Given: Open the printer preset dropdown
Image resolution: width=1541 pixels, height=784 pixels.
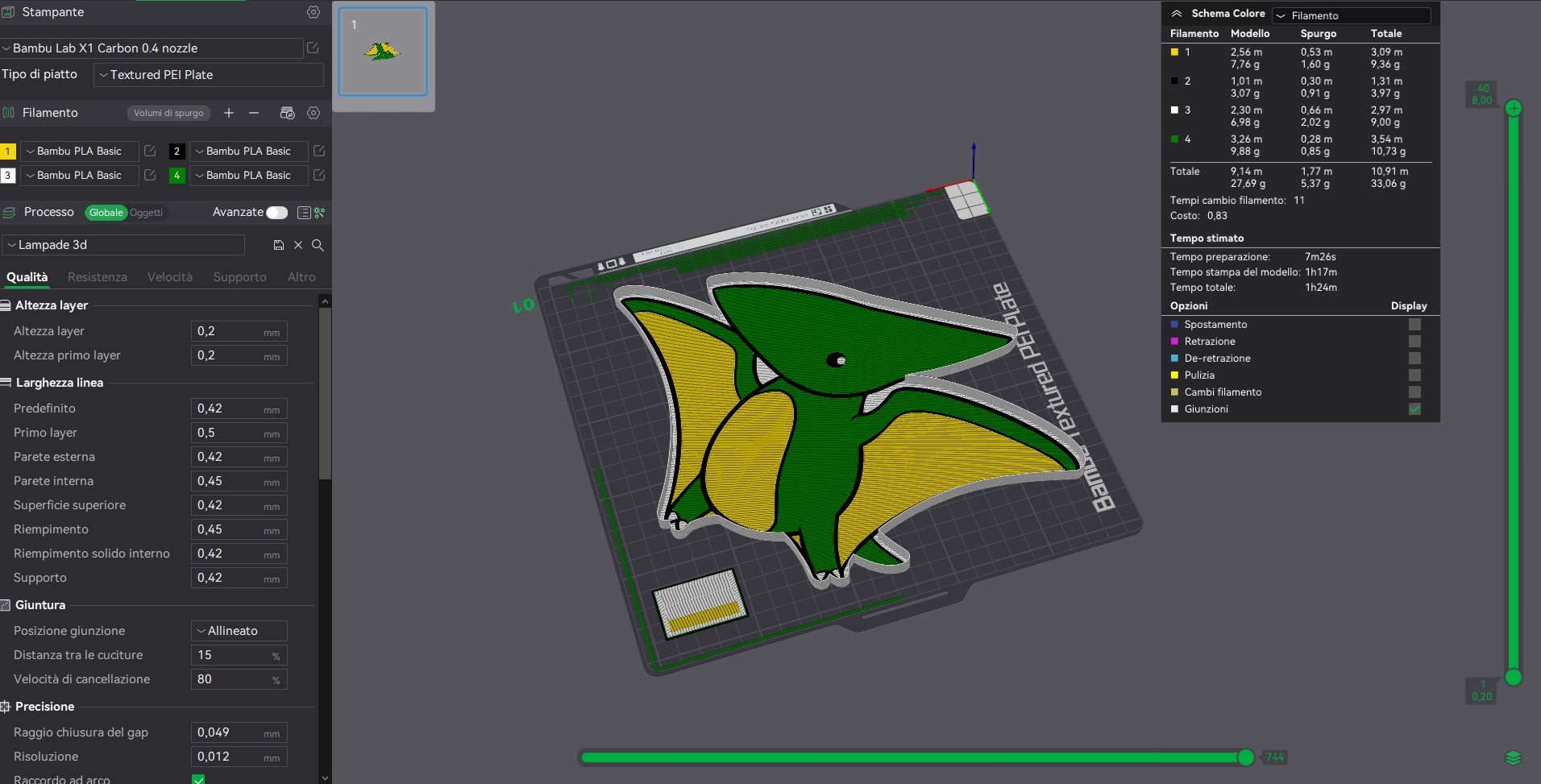Looking at the screenshot, I should coord(152,48).
